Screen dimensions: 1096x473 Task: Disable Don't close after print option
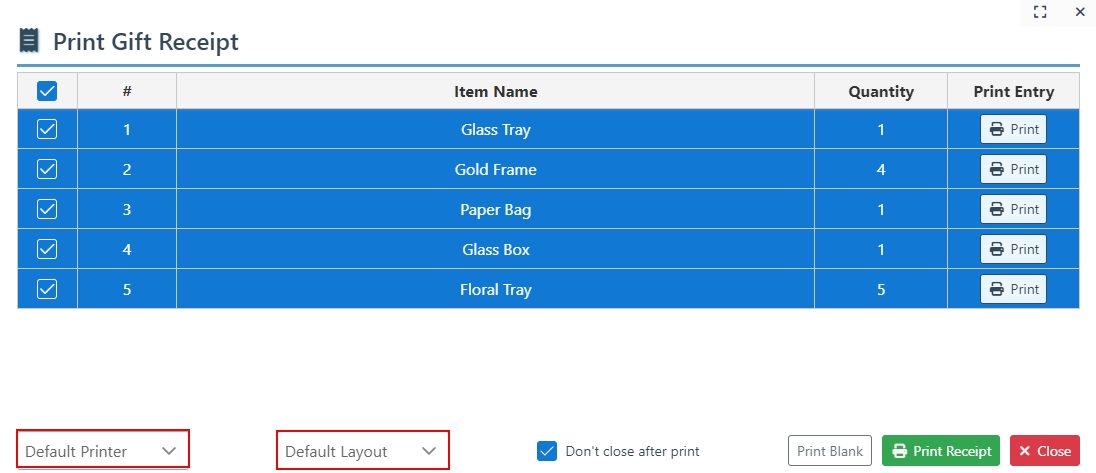(547, 451)
